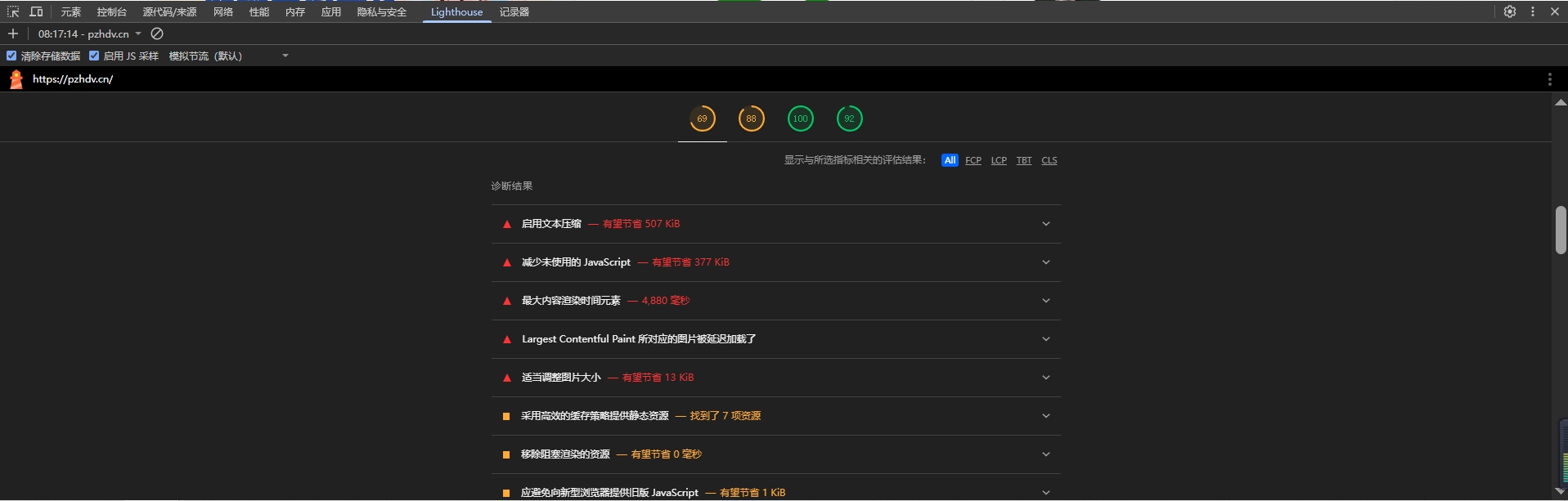Select the All metric filter

[x=949, y=160]
